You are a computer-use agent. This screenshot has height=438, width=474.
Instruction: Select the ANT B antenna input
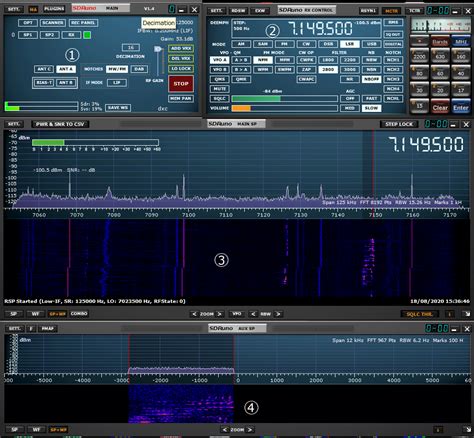[66, 82]
